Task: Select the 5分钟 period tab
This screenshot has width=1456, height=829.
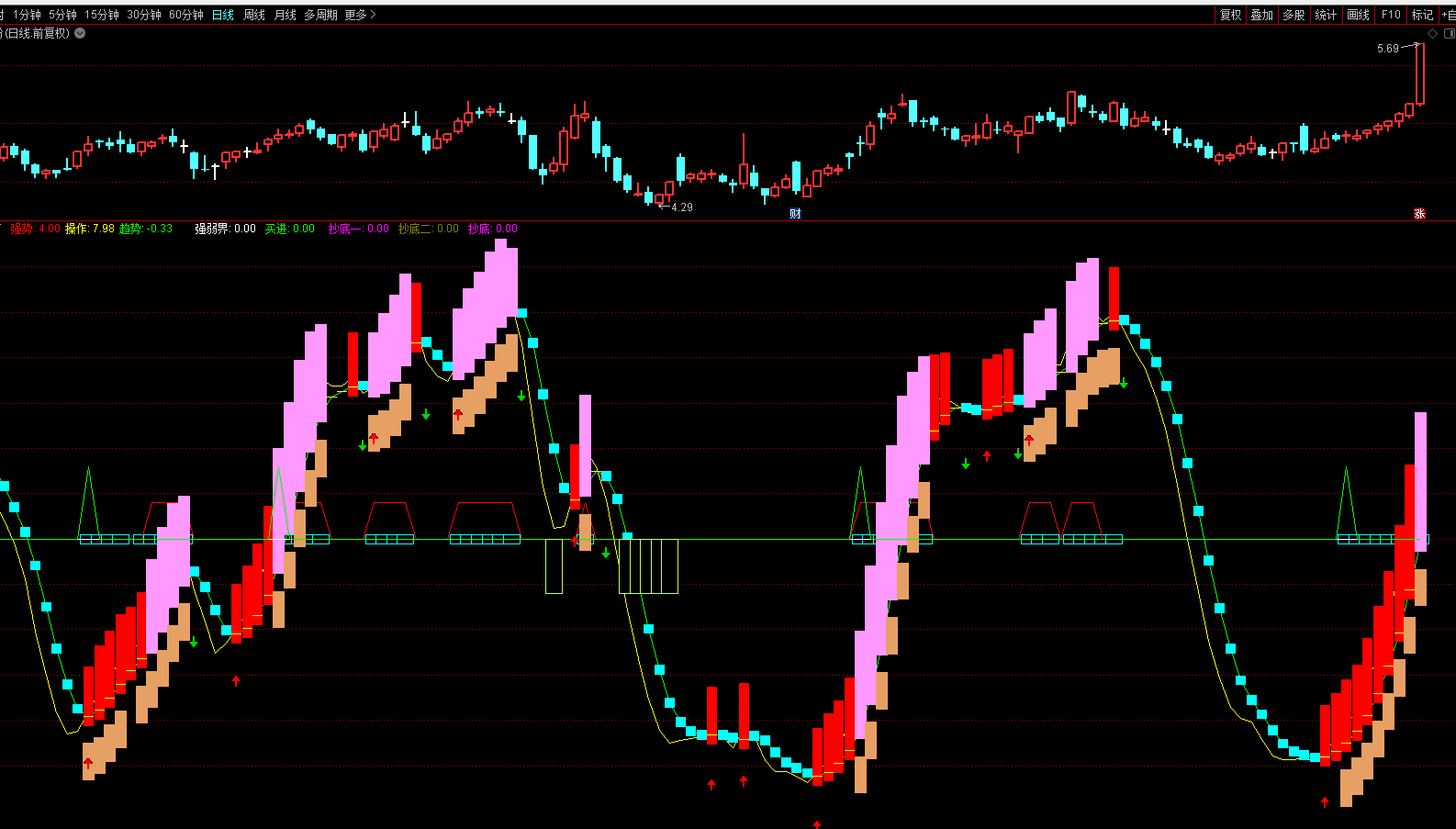Action: [x=62, y=15]
